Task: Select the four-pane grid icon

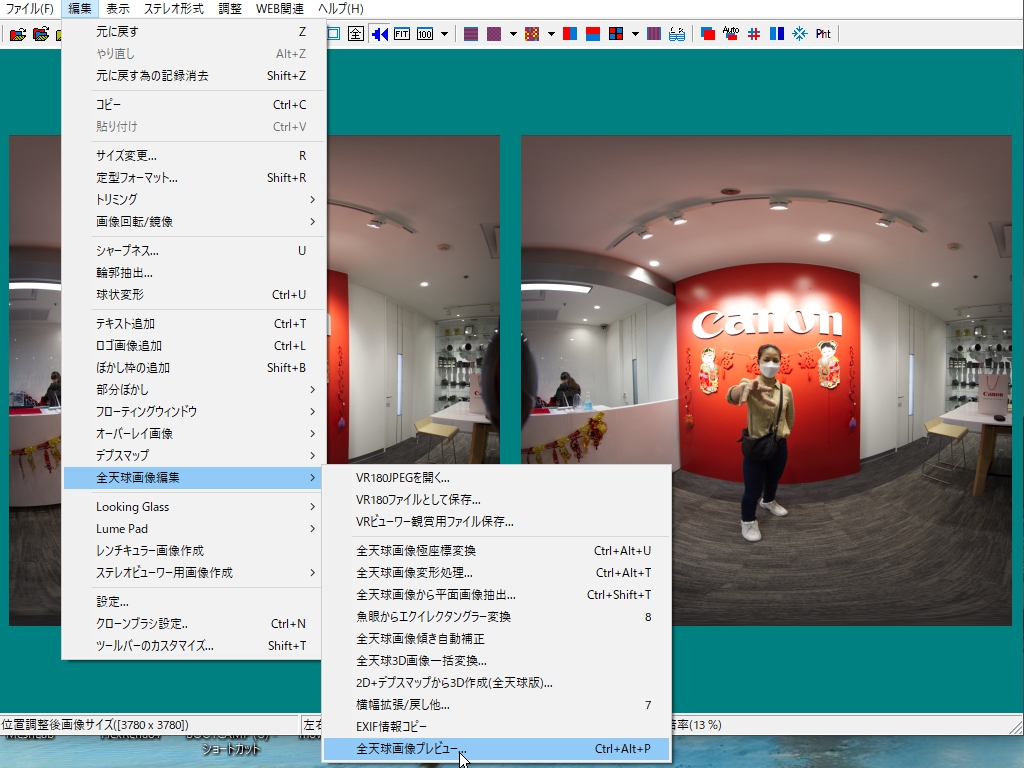Action: 616,34
